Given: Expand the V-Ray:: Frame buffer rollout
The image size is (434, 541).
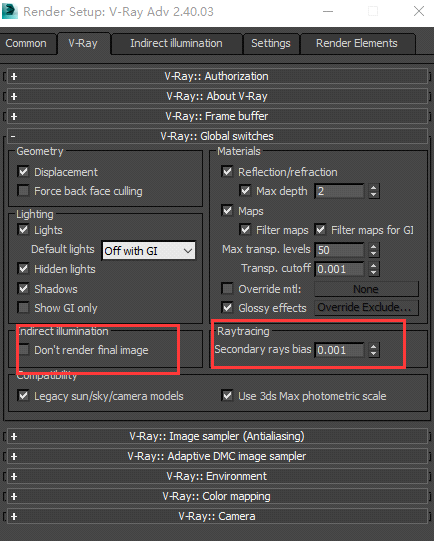Looking at the screenshot, I should tap(217, 116).
